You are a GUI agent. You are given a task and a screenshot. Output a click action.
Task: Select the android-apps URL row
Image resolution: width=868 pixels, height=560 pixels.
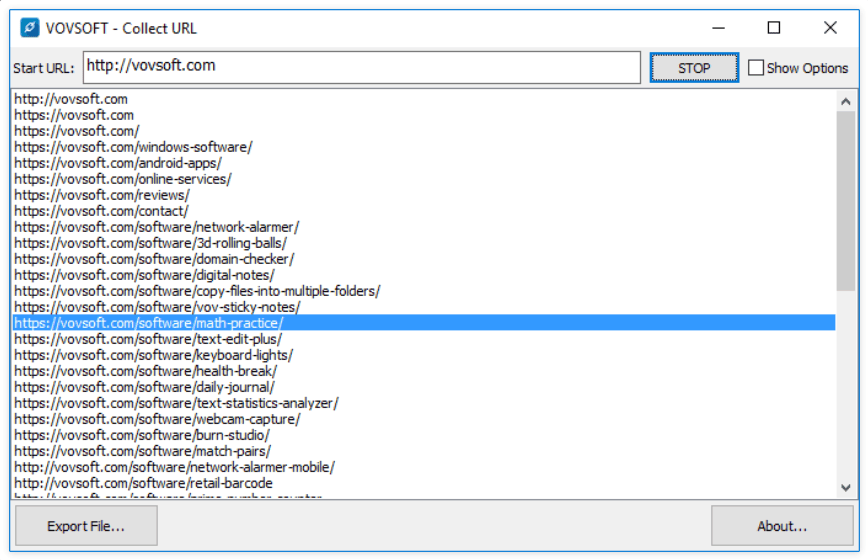click(424, 163)
